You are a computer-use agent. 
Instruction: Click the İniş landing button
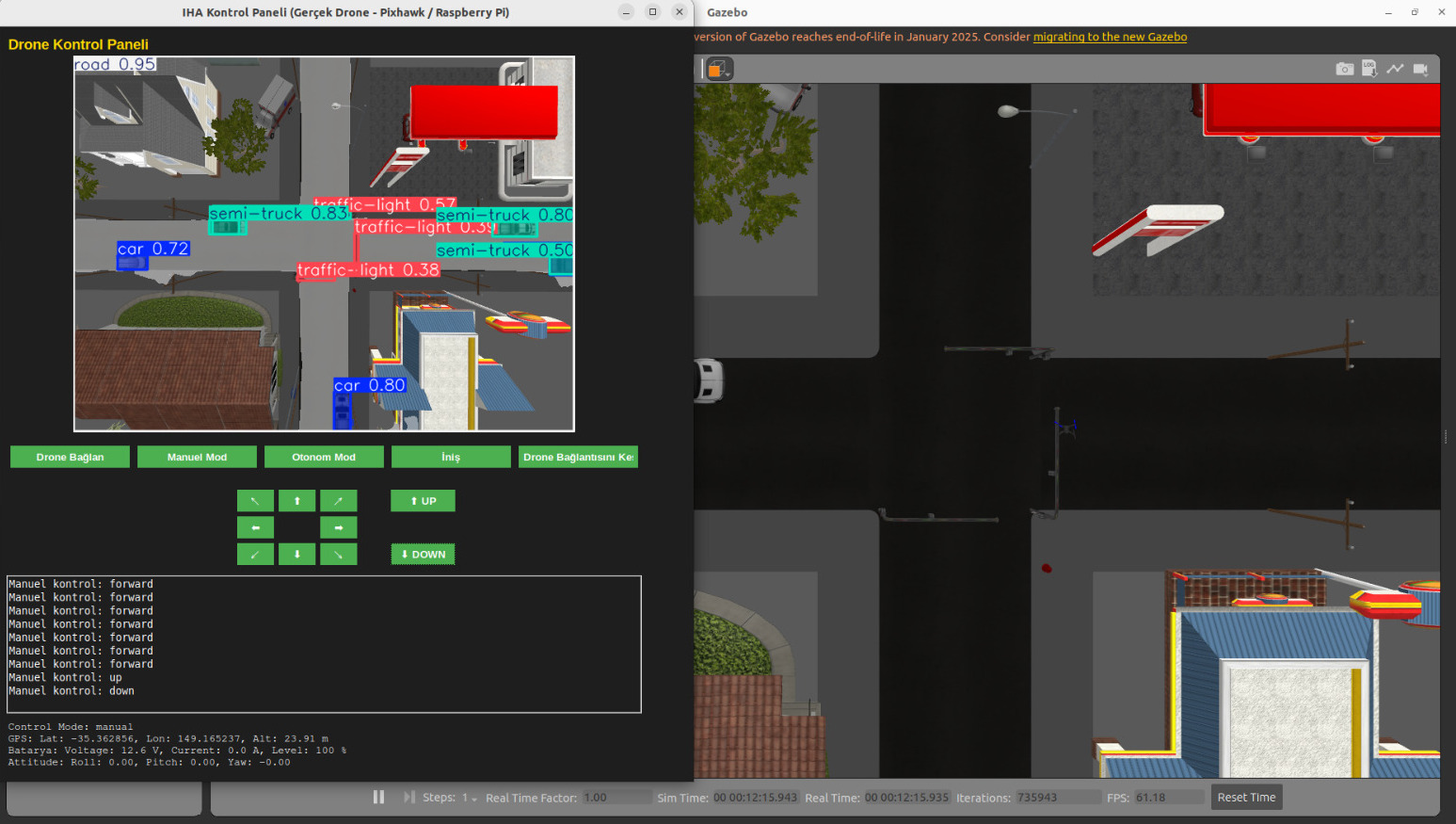[451, 457]
